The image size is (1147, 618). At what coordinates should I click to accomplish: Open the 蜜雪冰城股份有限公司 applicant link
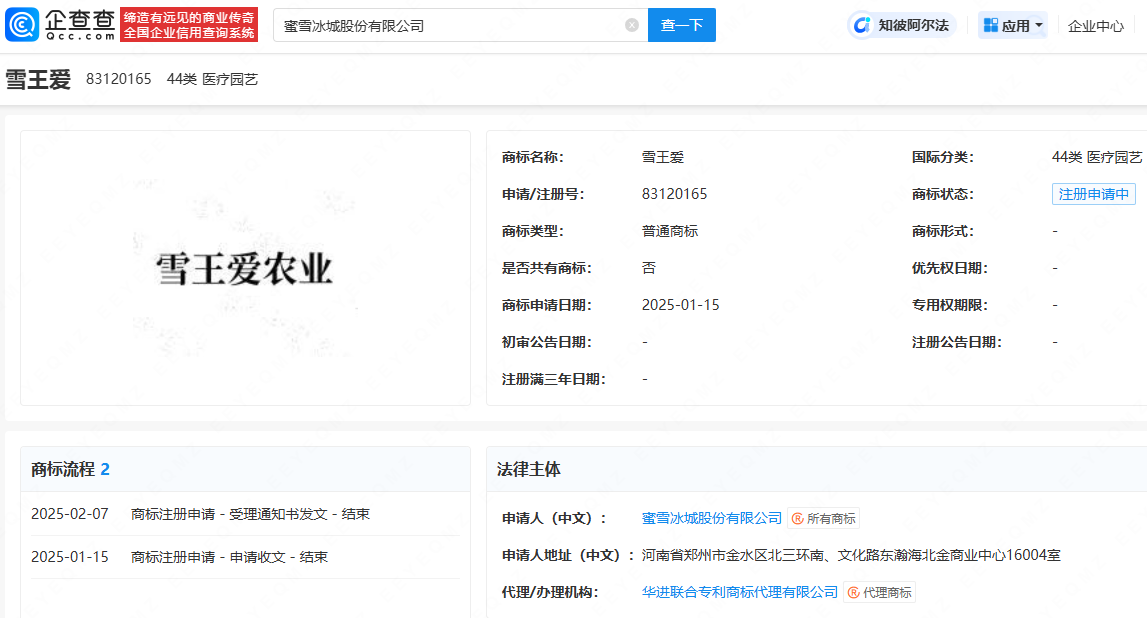(712, 518)
